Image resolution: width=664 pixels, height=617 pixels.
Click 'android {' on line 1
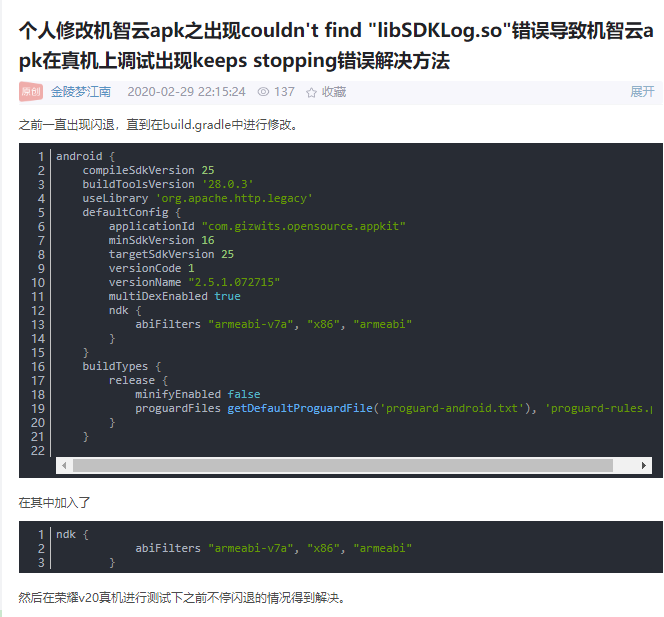[x=86, y=156]
